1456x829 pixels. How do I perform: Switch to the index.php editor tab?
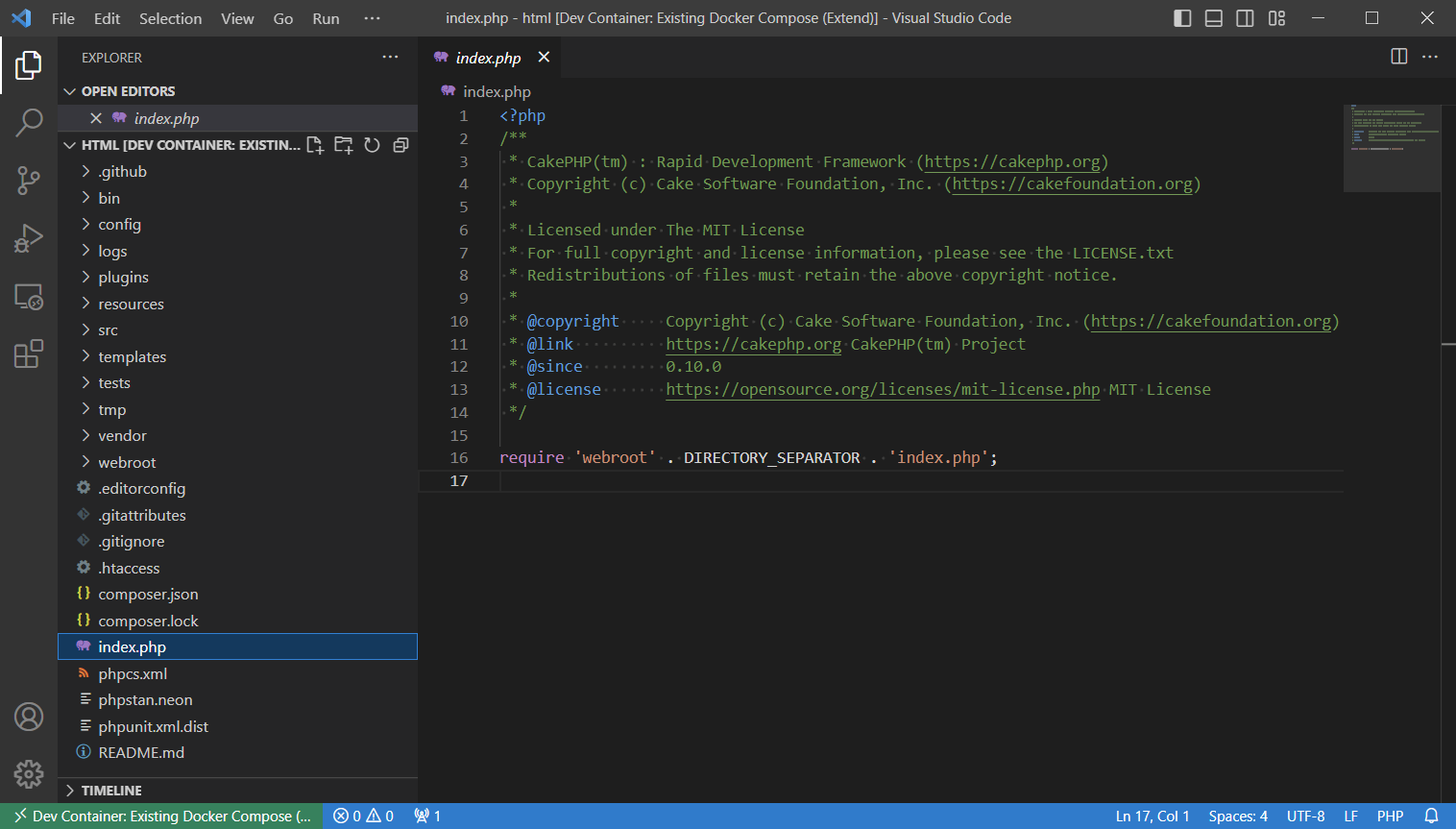pyautogui.click(x=488, y=58)
